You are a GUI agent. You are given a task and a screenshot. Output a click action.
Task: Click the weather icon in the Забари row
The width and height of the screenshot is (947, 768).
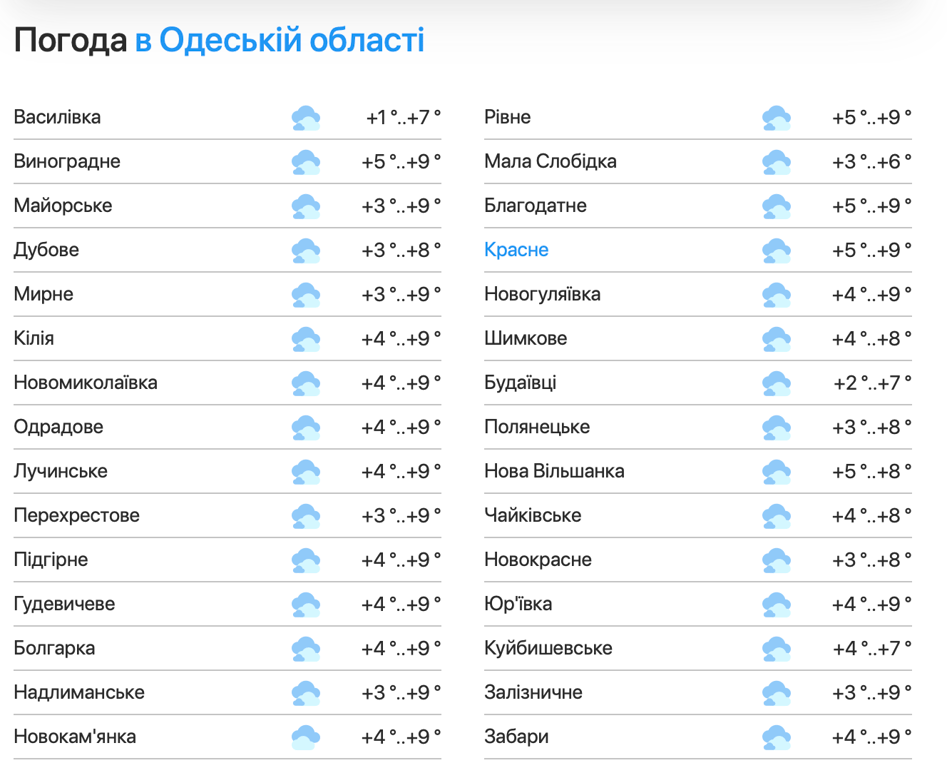coord(776,737)
